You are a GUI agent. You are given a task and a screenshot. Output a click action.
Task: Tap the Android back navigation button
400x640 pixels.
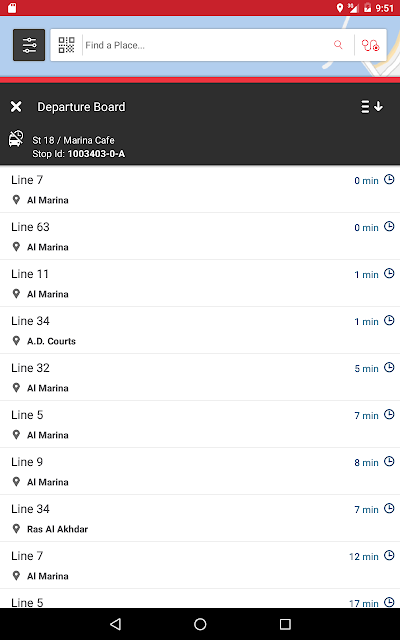(x=116, y=624)
